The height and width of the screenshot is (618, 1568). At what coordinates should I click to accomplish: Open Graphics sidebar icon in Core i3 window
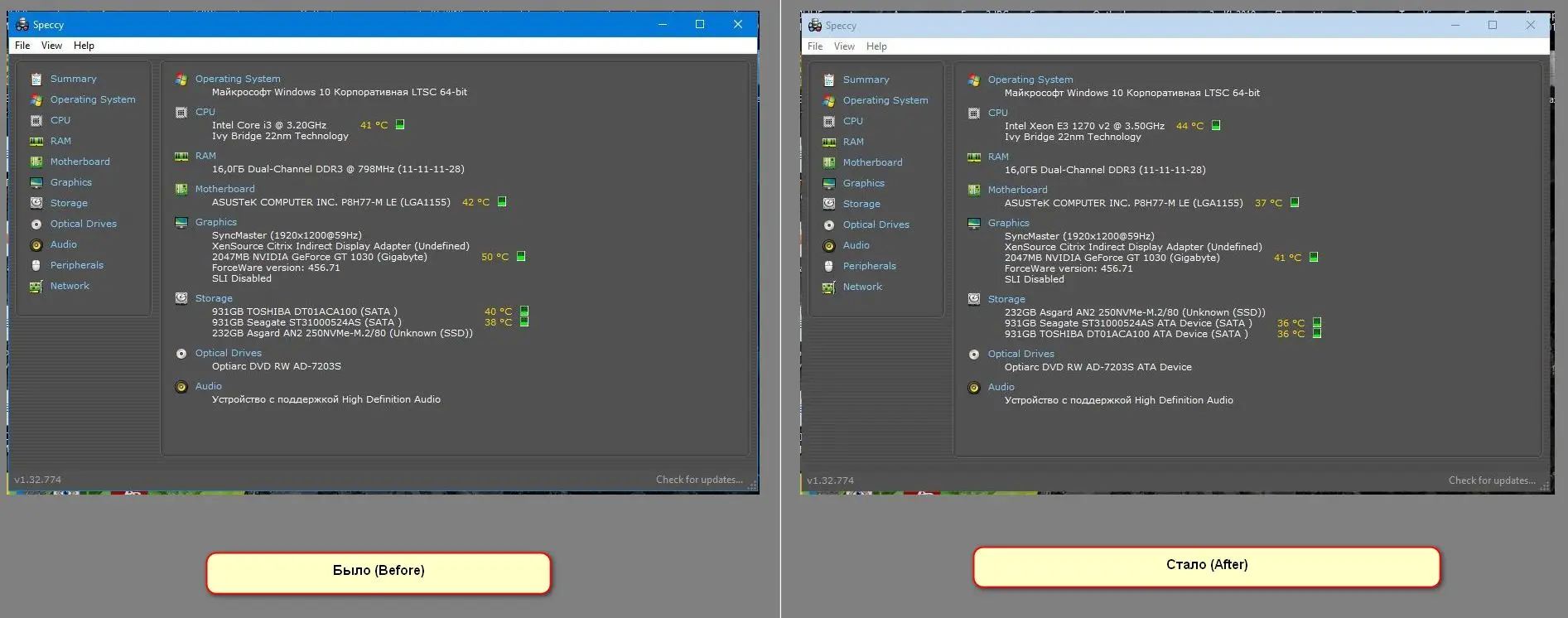[36, 183]
